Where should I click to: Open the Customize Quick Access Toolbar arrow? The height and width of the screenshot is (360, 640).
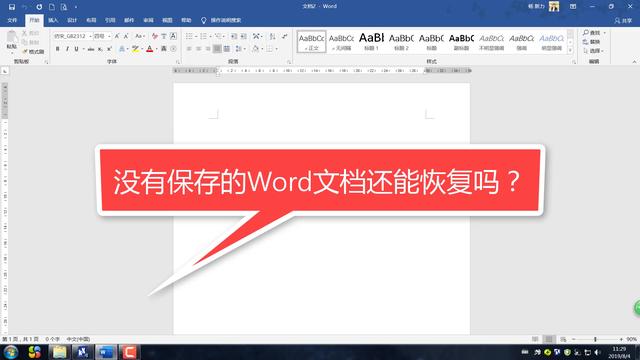[x=76, y=7]
